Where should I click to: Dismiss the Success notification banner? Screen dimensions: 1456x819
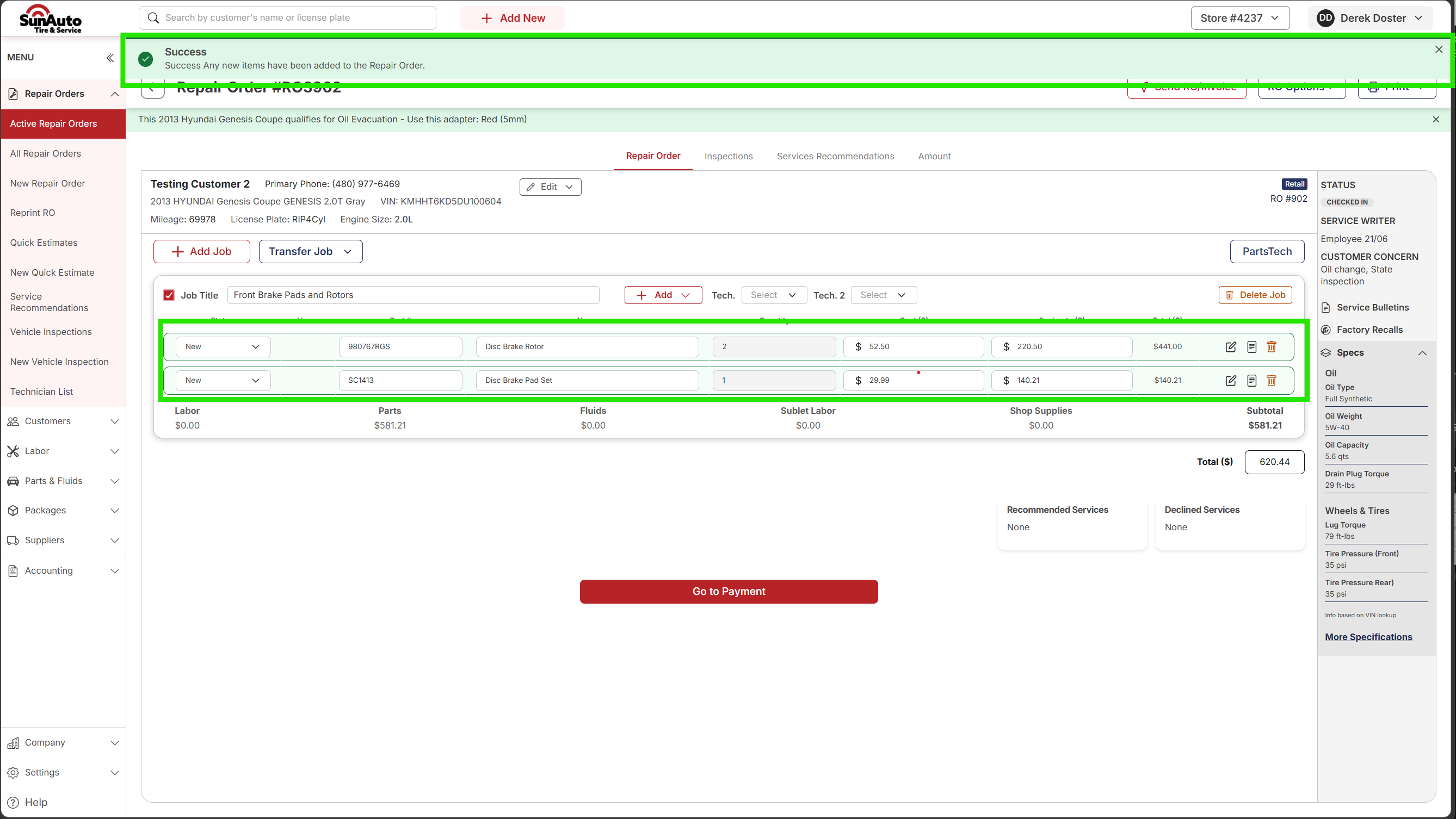coord(1439,49)
